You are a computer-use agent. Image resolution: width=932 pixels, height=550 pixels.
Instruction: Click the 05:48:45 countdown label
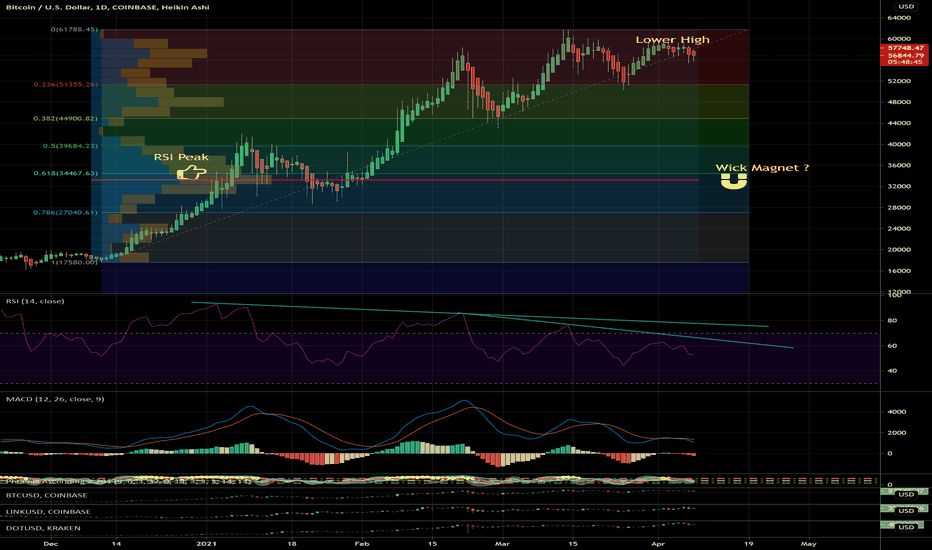point(906,62)
